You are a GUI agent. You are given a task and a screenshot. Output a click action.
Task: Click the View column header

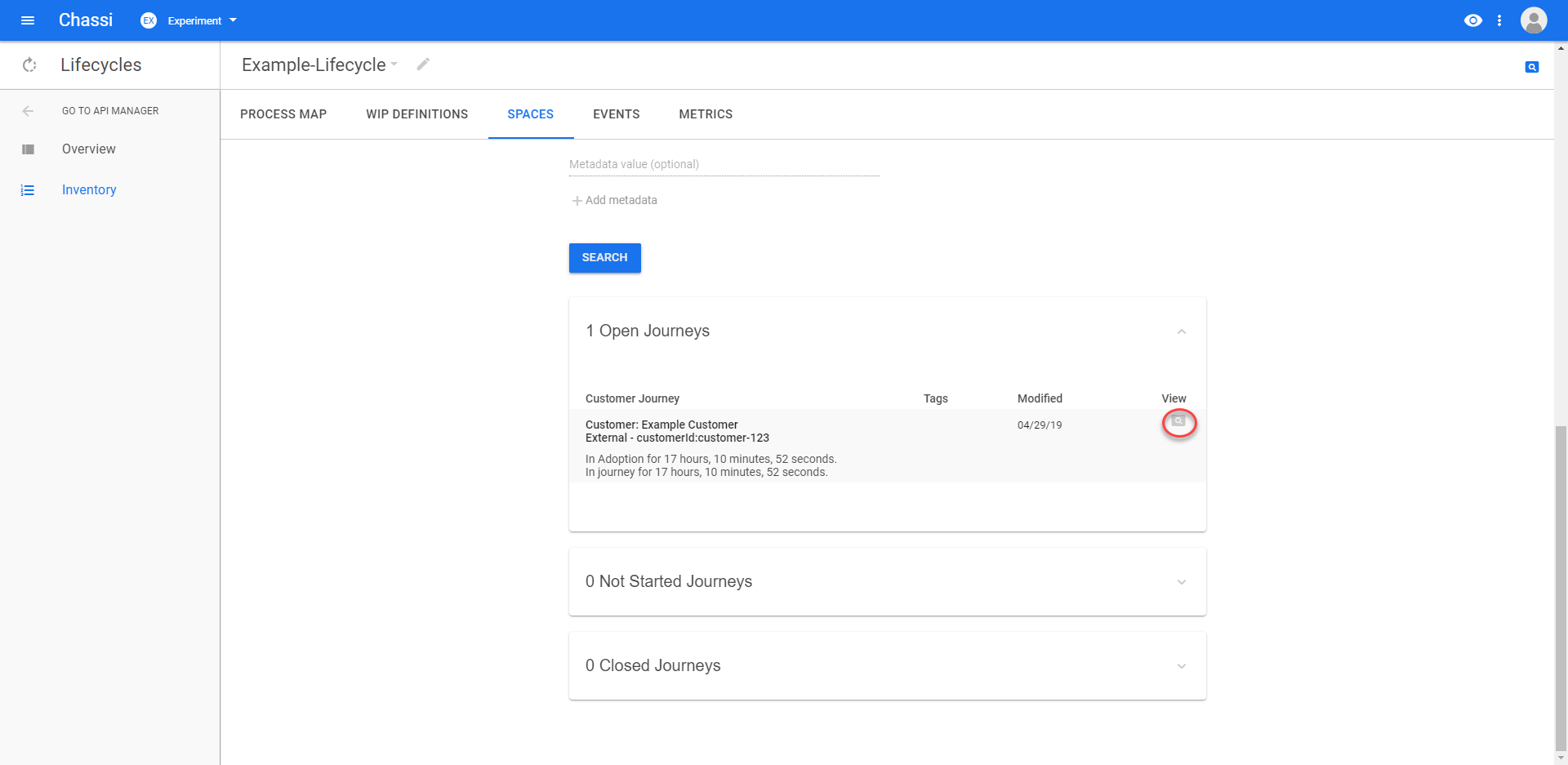coord(1174,398)
